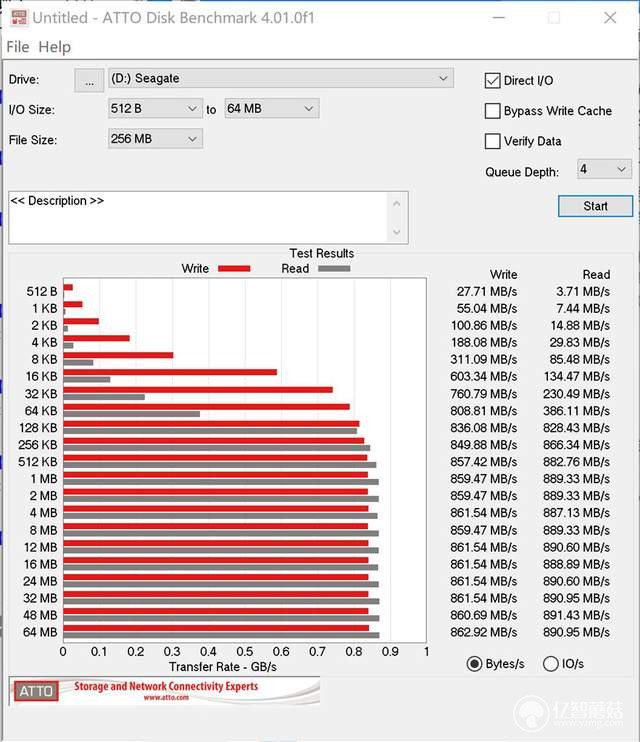Click the red Write legend swatch

click(x=234, y=269)
